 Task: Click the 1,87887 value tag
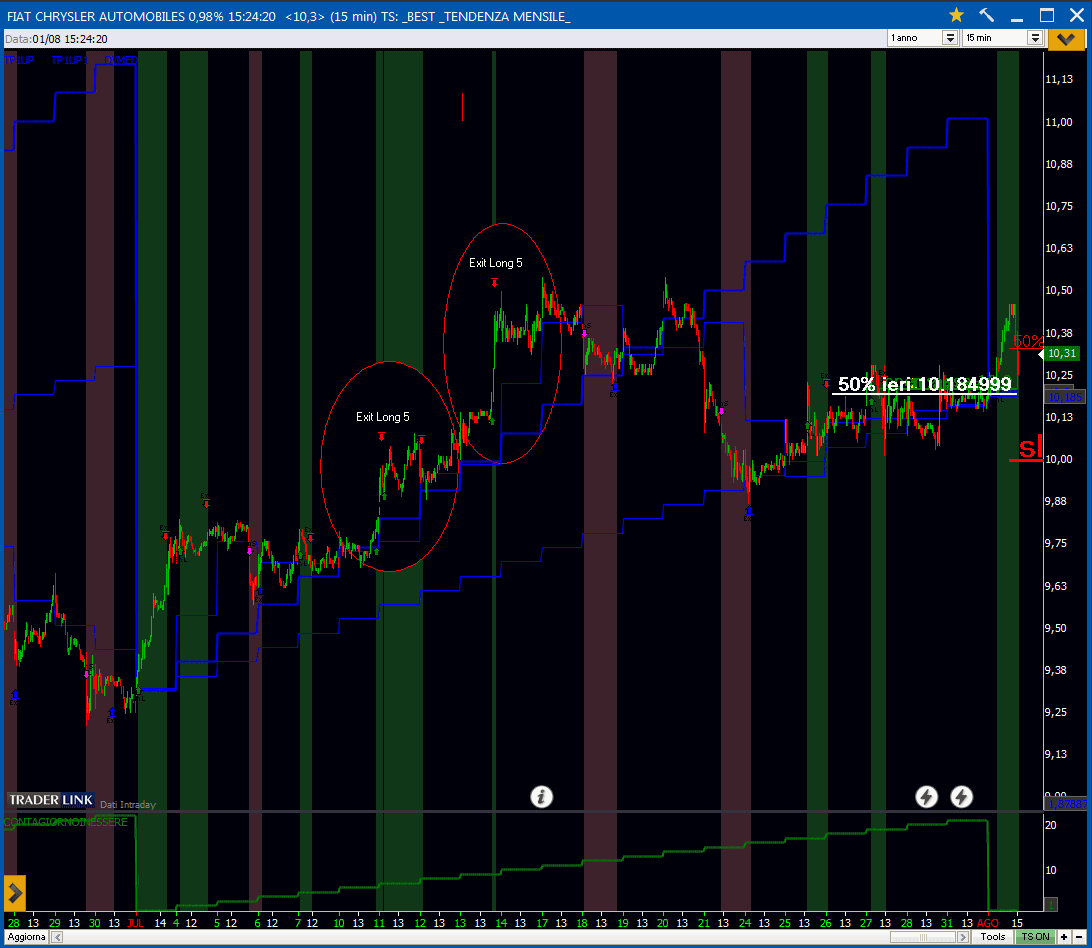[x=1066, y=804]
